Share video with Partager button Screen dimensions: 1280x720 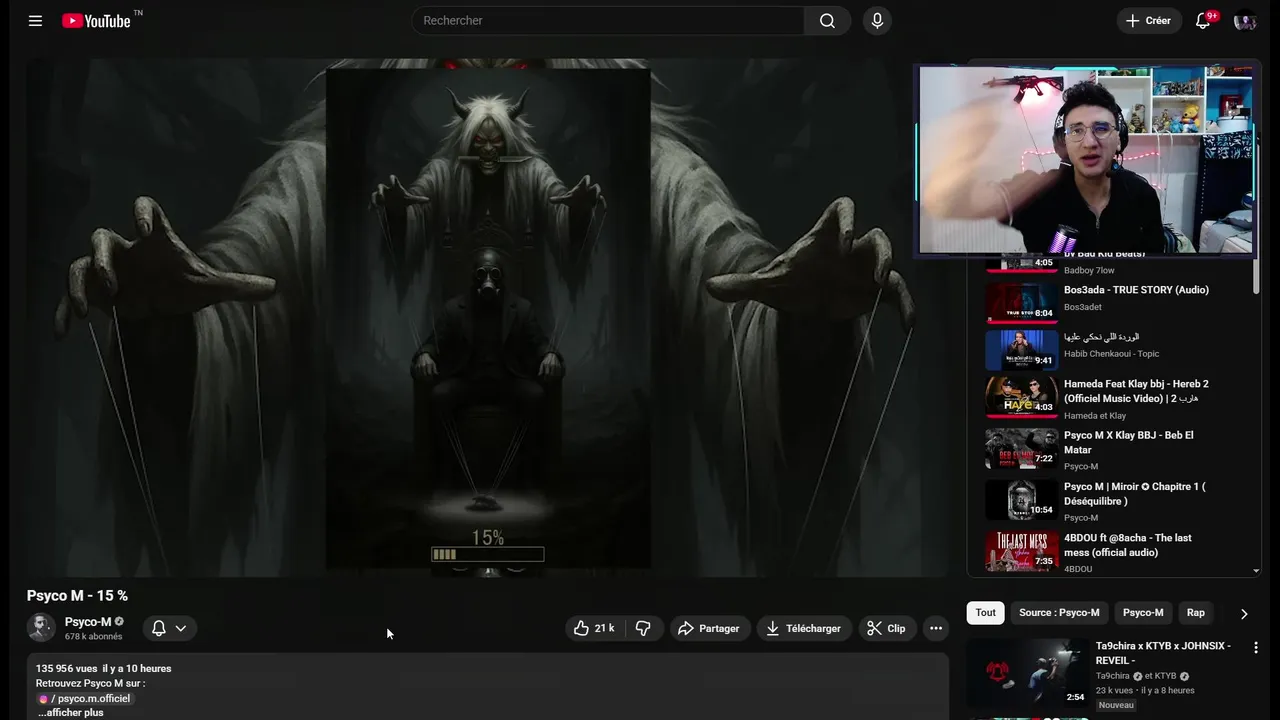[709, 628]
